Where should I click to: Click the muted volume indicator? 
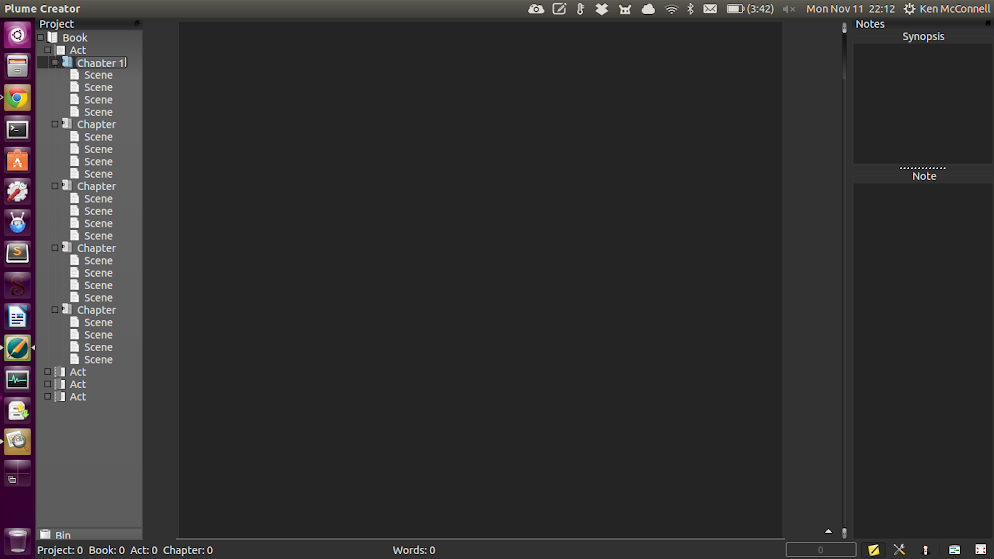click(789, 9)
